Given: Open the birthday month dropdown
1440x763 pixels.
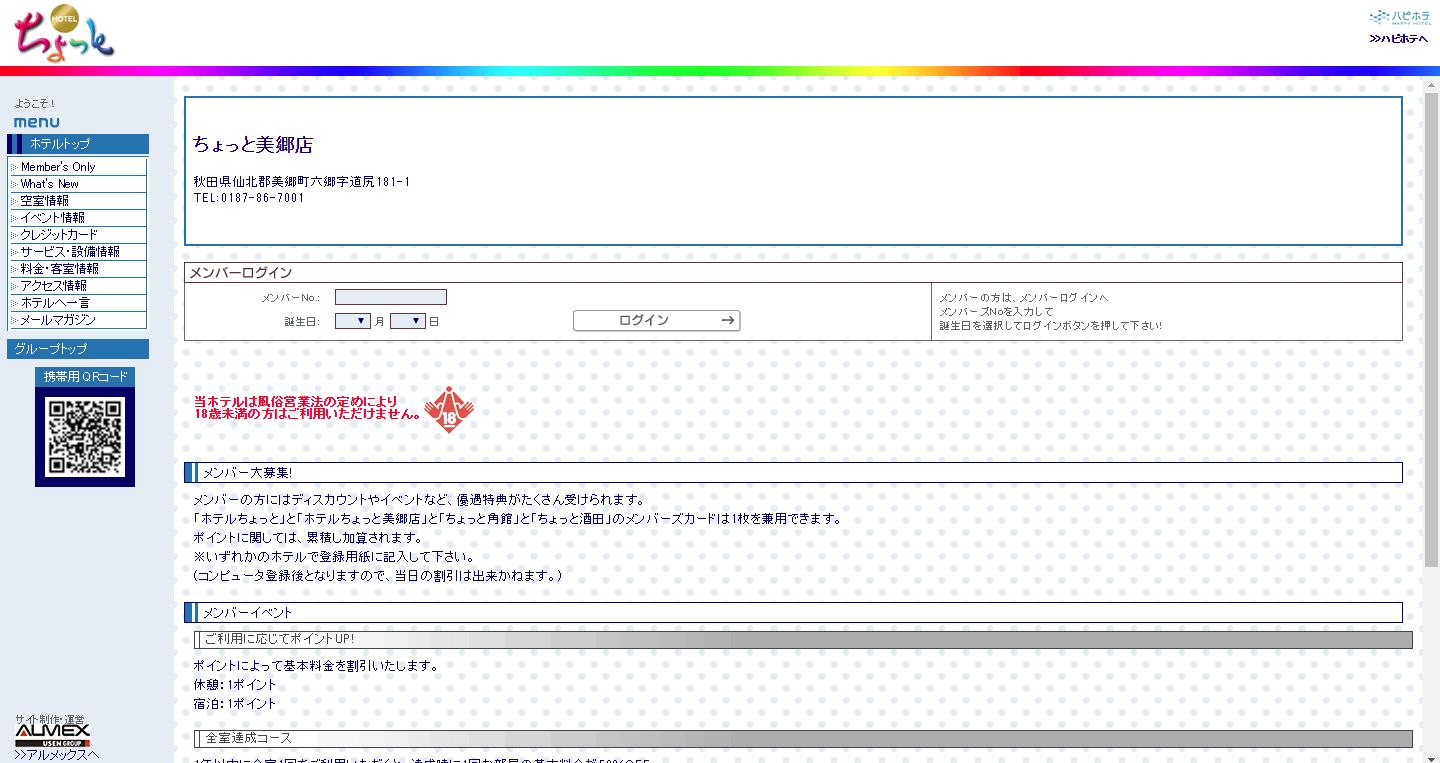Looking at the screenshot, I should [x=353, y=321].
